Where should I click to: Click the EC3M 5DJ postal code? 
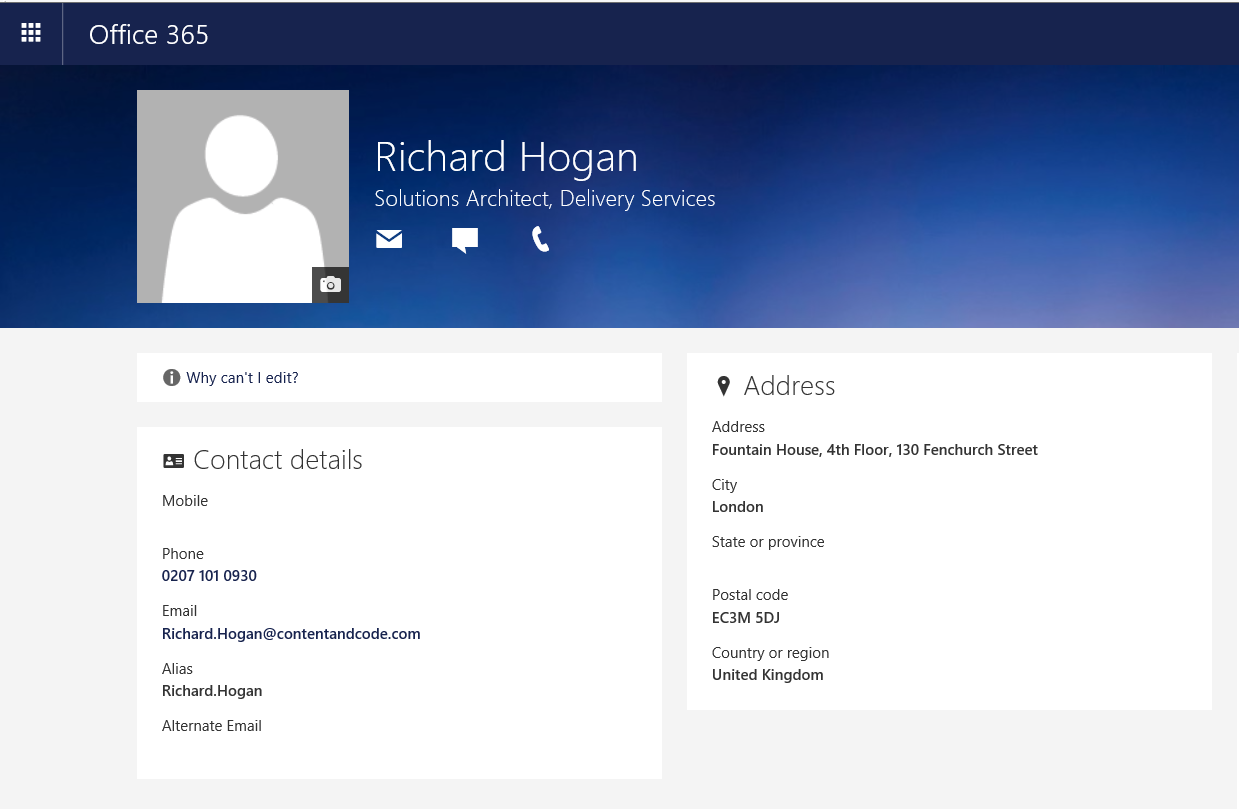pos(745,618)
